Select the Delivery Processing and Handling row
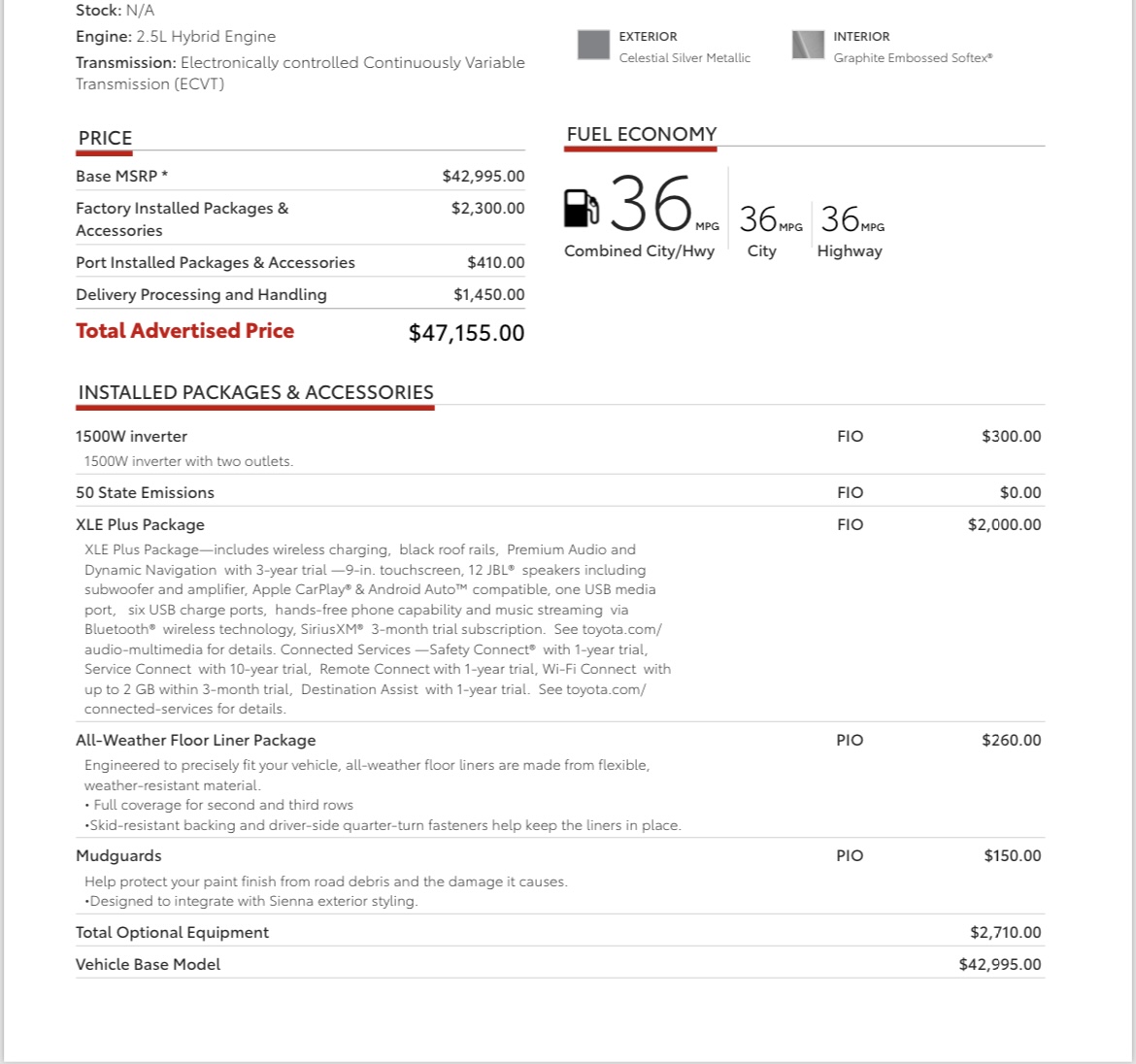The image size is (1136, 1064). 300,295
